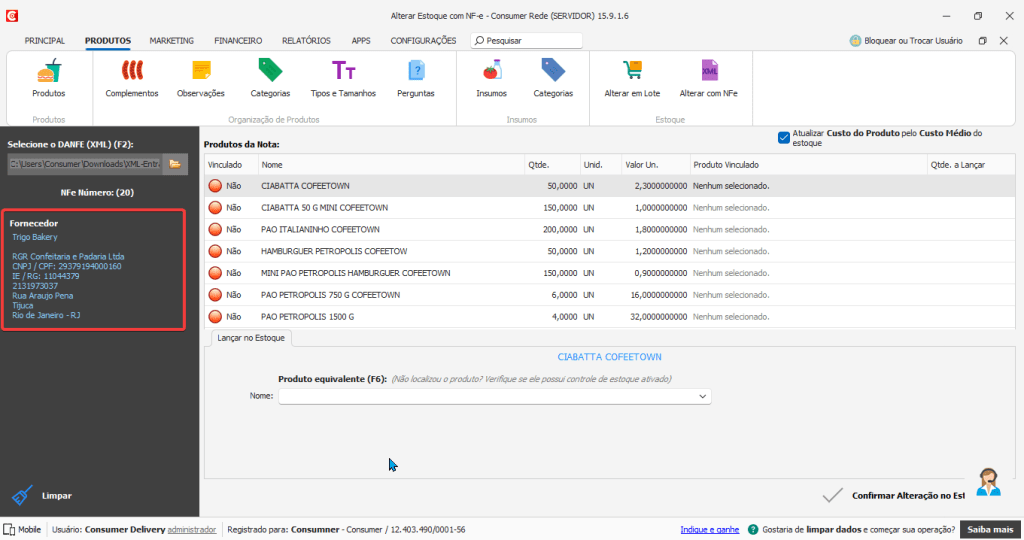This screenshot has width=1024, height=540.
Task: Open the Produtos burger icon
Action: click(x=48, y=73)
